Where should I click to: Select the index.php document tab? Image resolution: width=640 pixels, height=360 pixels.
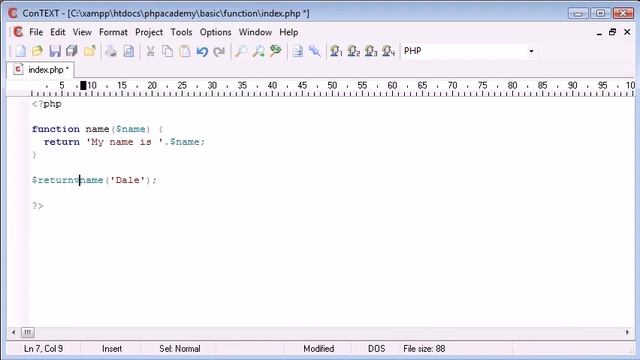pos(40,70)
